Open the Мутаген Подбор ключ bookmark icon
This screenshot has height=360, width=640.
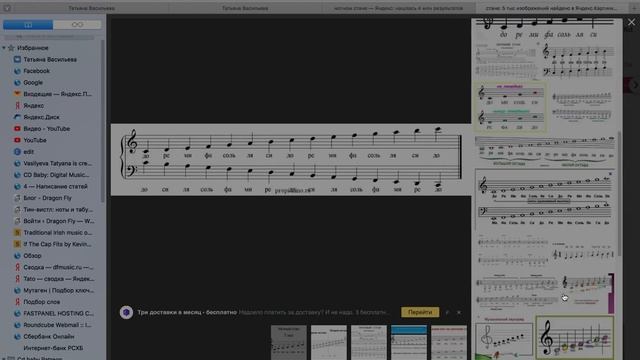(17, 291)
